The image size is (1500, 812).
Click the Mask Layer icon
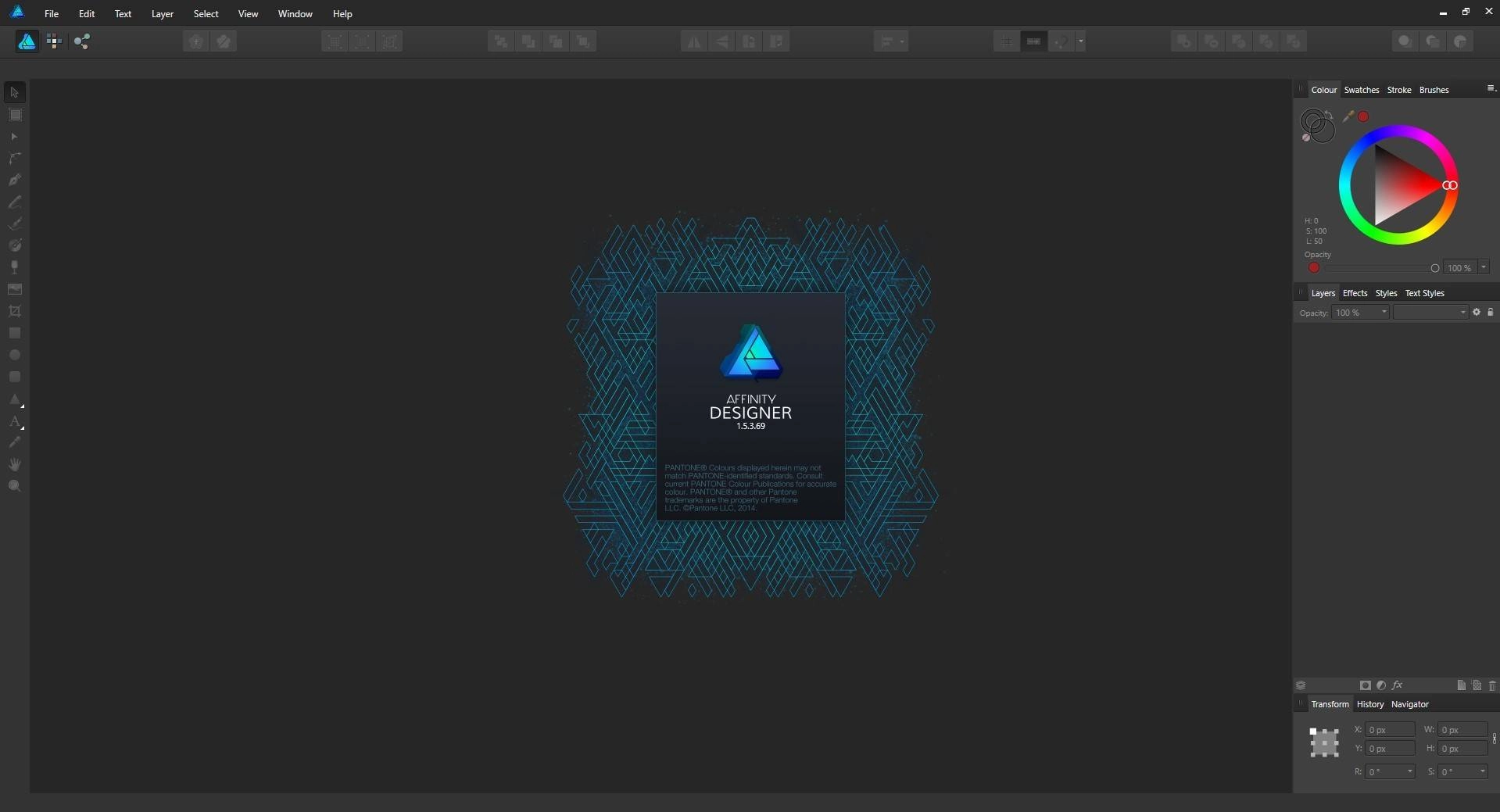tap(1365, 685)
